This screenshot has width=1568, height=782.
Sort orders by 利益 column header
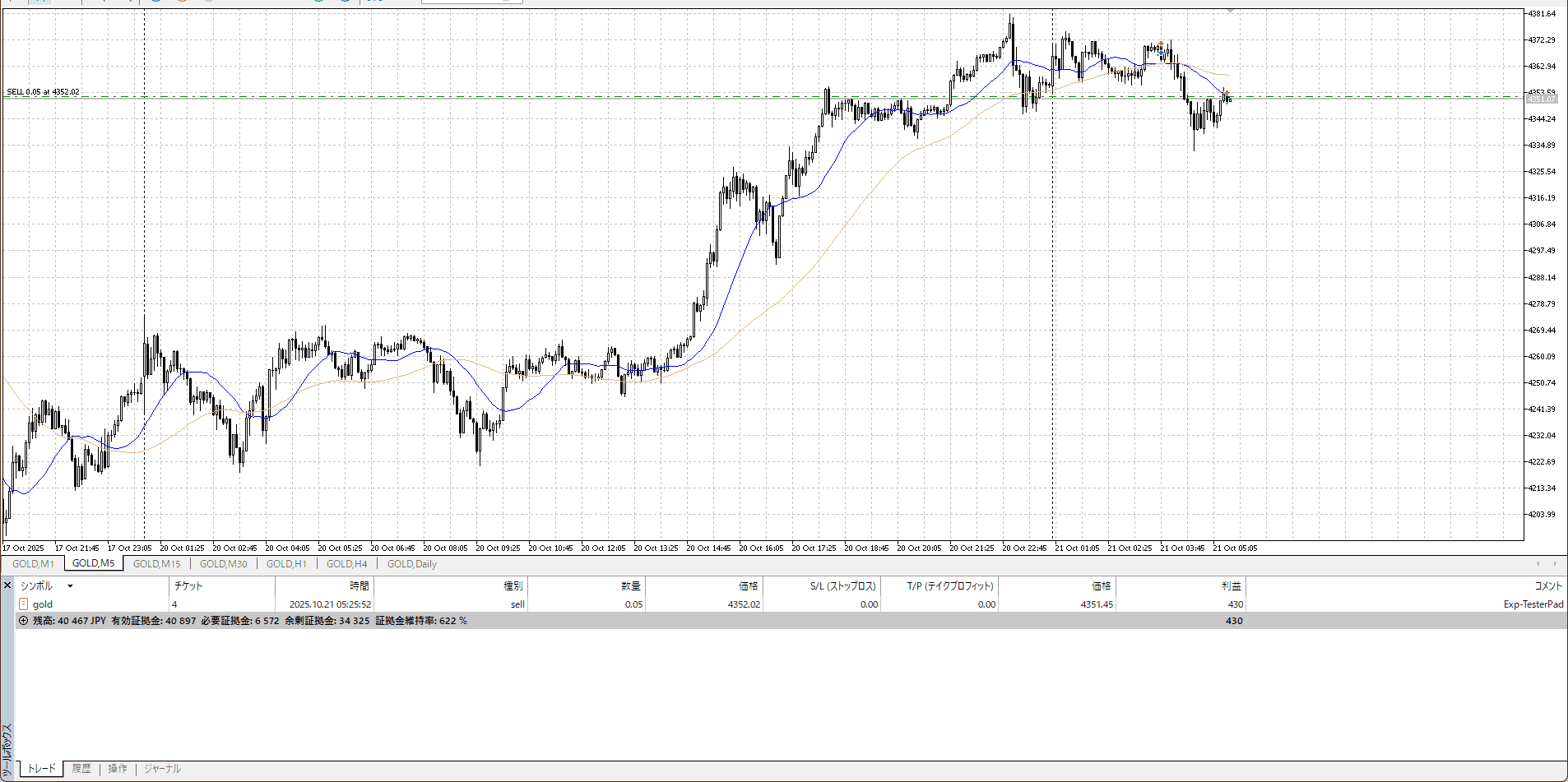click(x=1231, y=586)
